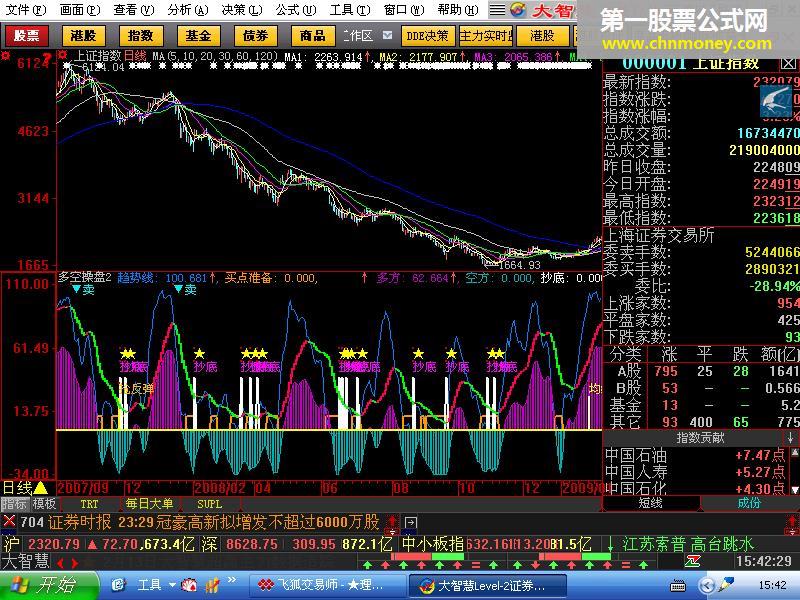800x600 pixels.
Task: Open the 分析(A) menu
Action: pos(188,10)
